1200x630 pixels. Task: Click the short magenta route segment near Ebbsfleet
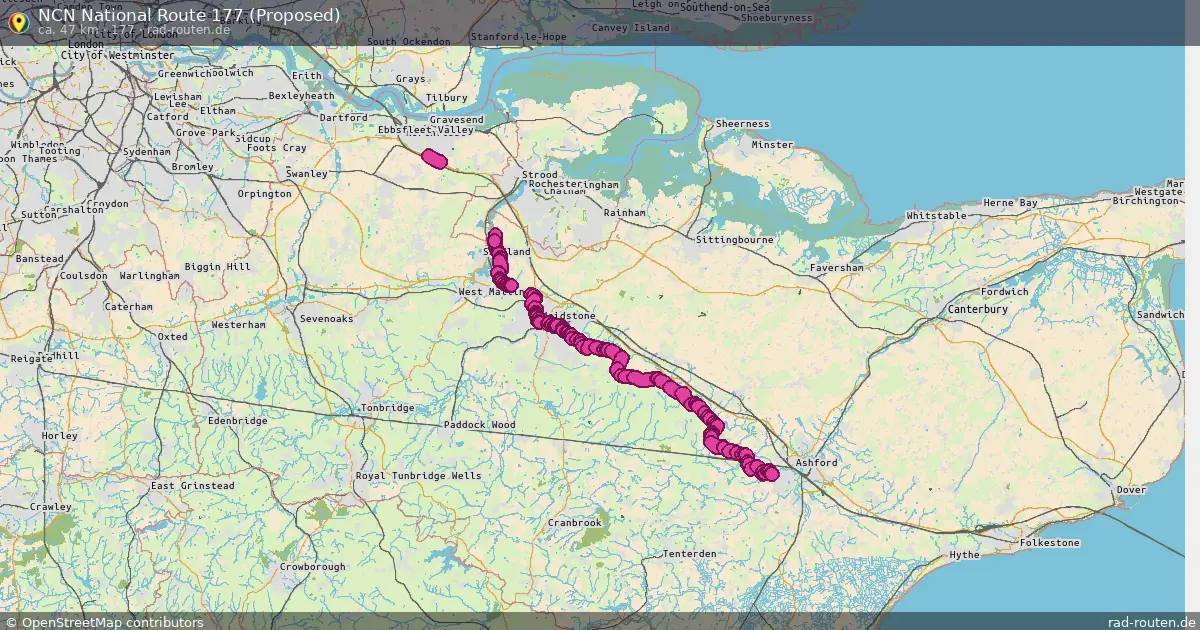click(435, 158)
